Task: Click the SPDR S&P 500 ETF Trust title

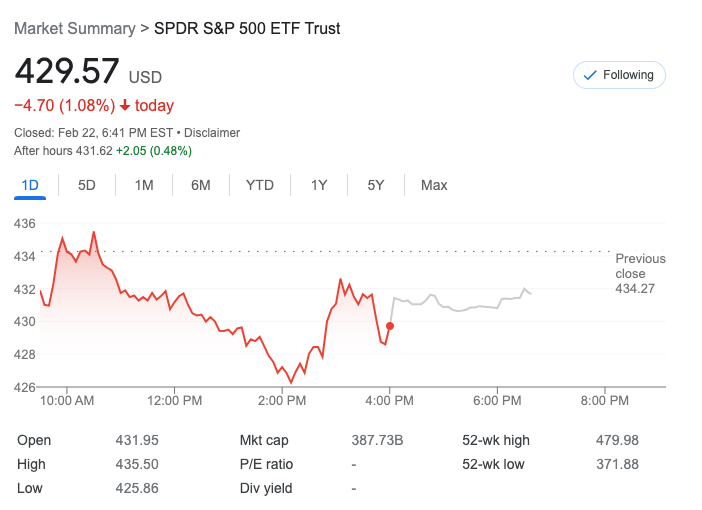Action: 247,28
